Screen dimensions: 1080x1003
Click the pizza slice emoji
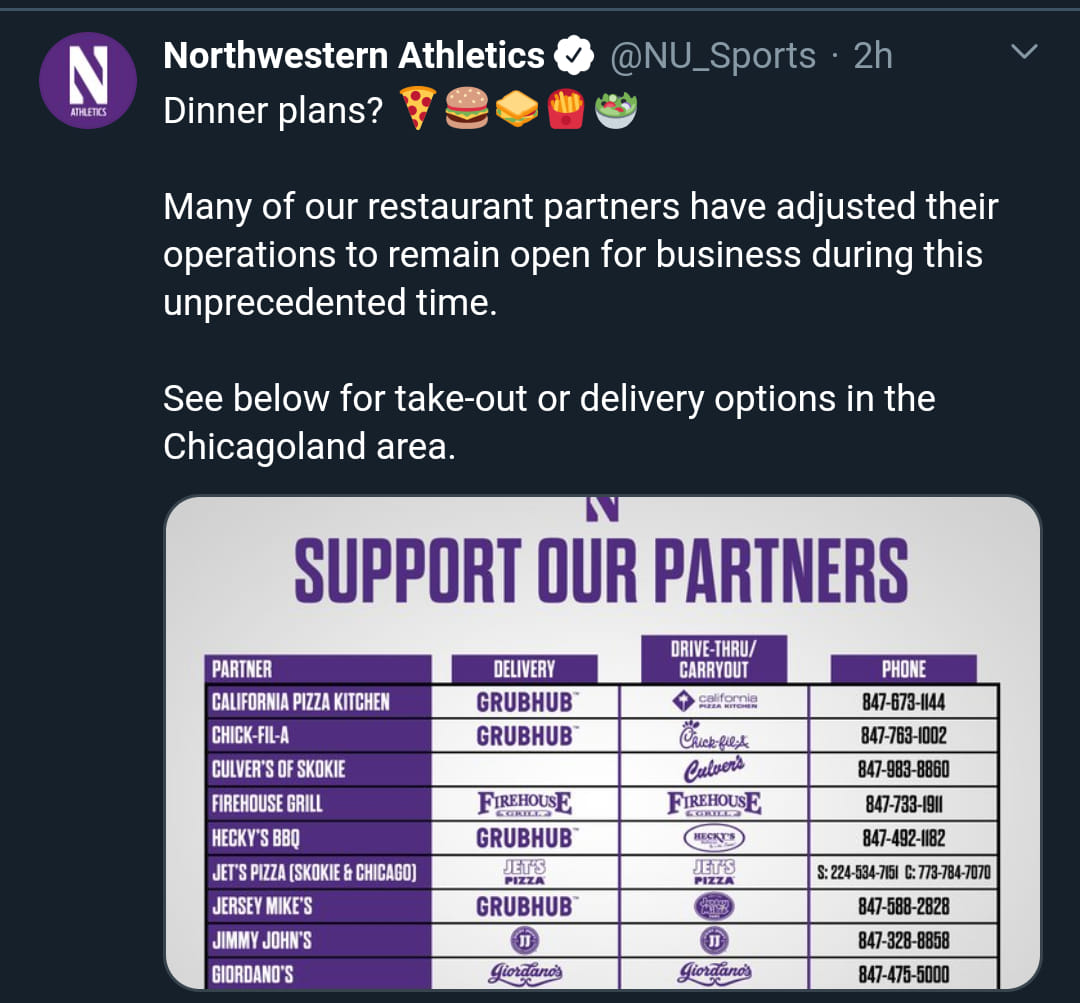(417, 108)
